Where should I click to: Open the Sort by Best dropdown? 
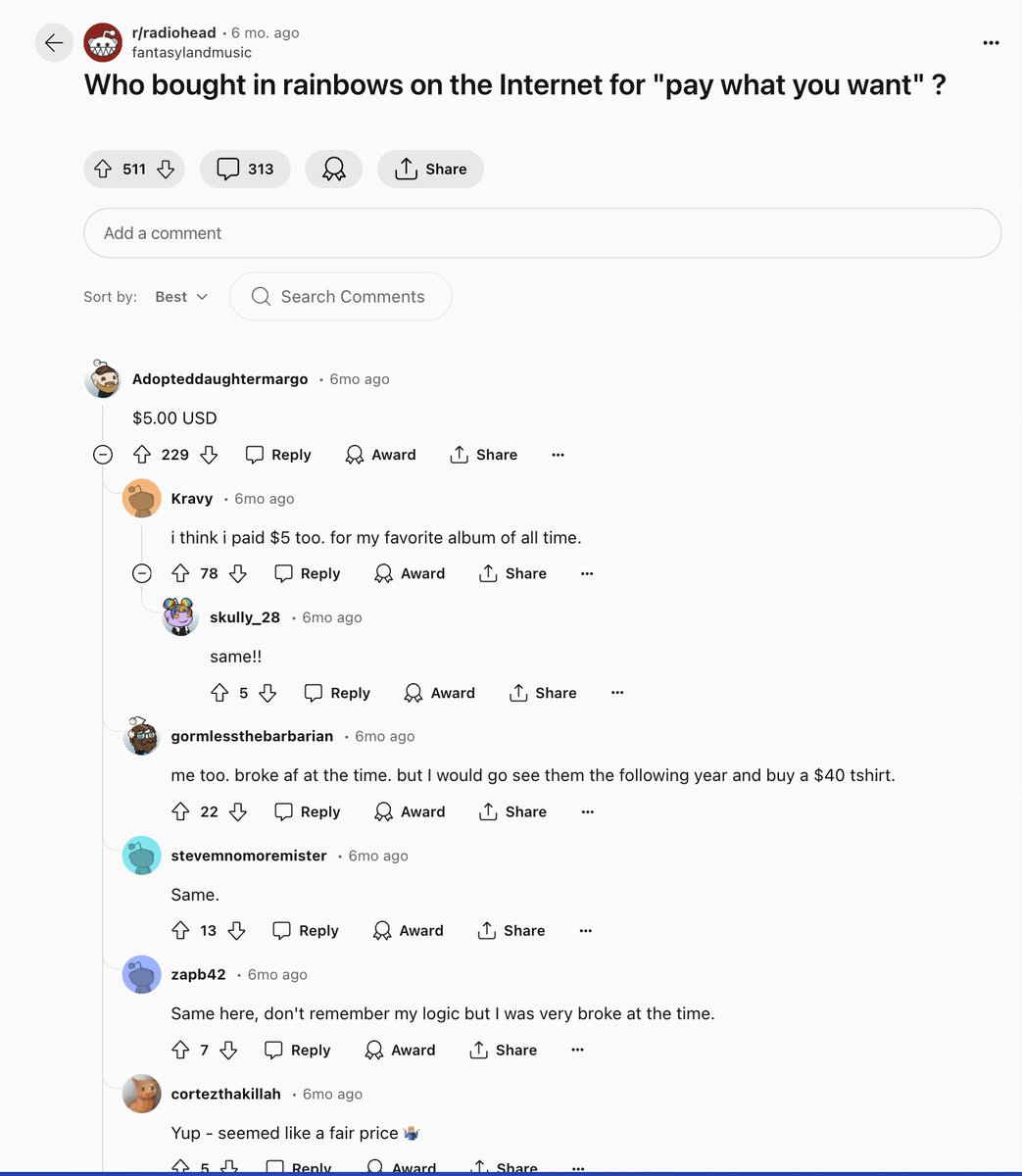pos(181,297)
